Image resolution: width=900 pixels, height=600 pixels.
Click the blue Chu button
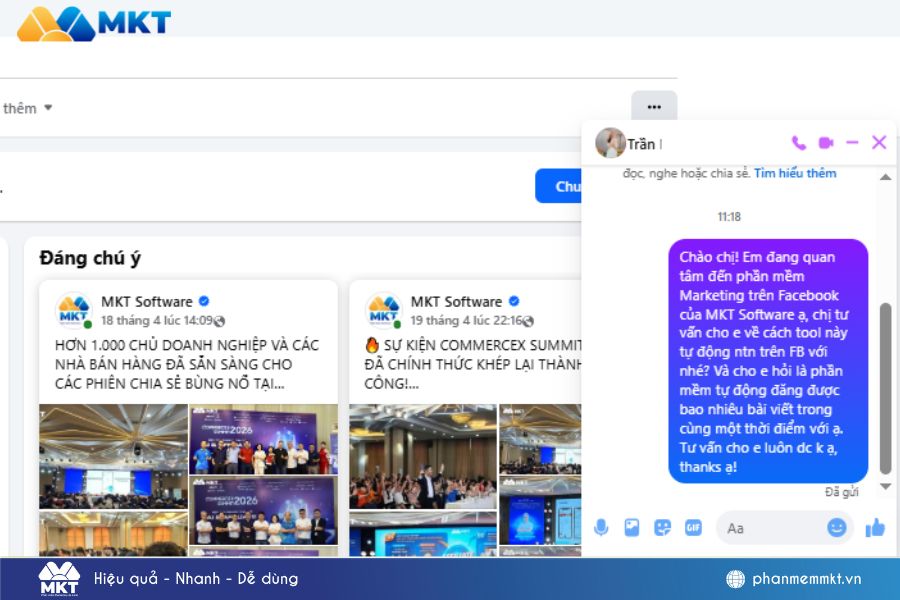pyautogui.click(x=558, y=186)
